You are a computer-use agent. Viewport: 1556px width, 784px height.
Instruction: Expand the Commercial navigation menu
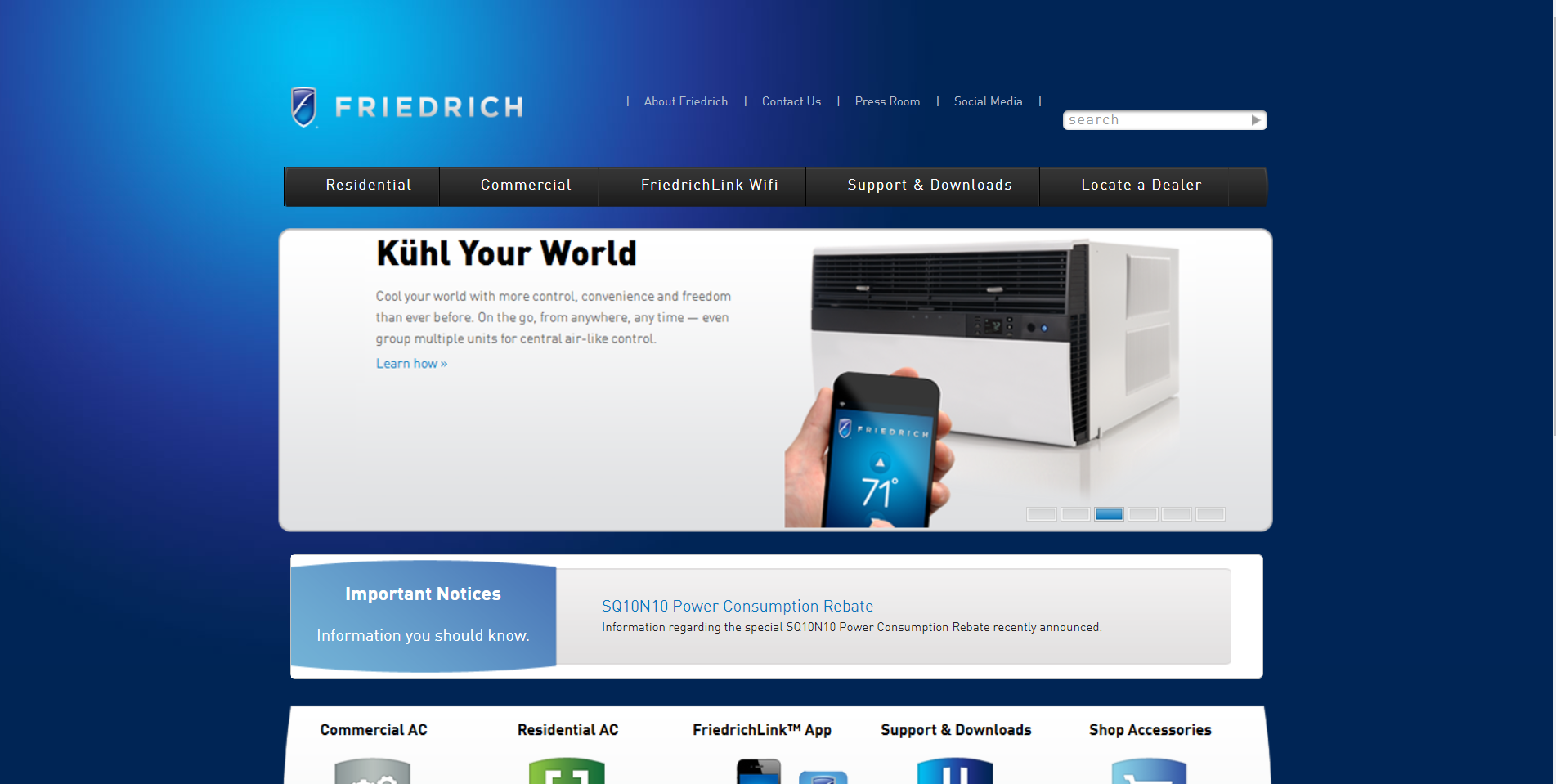coord(526,186)
